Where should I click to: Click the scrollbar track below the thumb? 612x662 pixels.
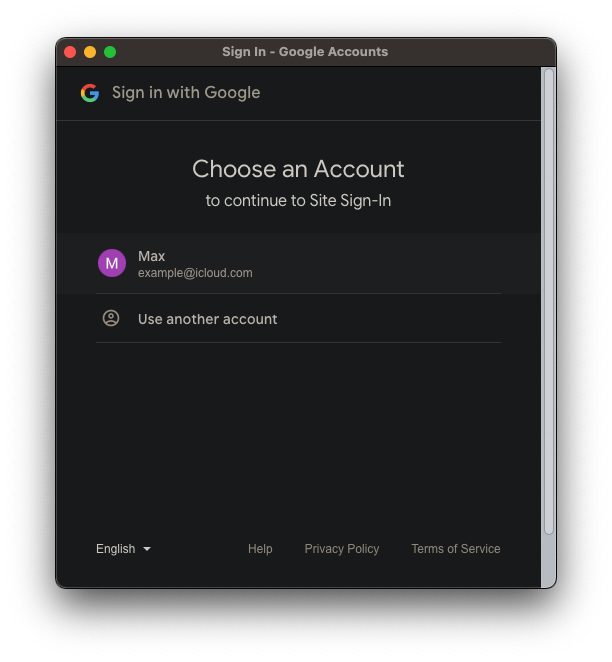tap(549, 561)
